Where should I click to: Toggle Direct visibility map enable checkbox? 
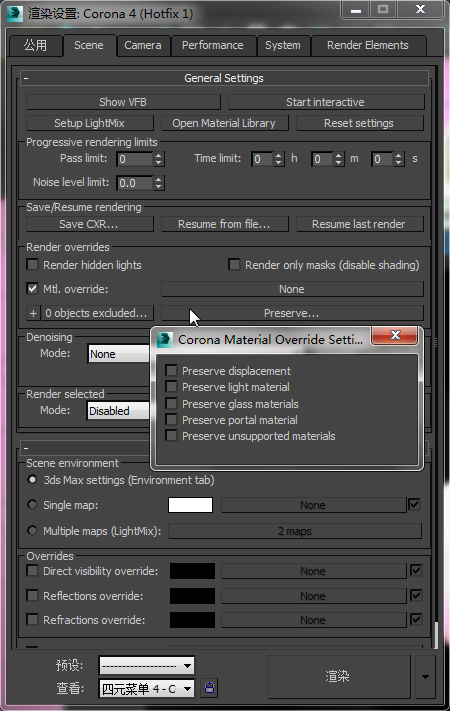click(416, 570)
